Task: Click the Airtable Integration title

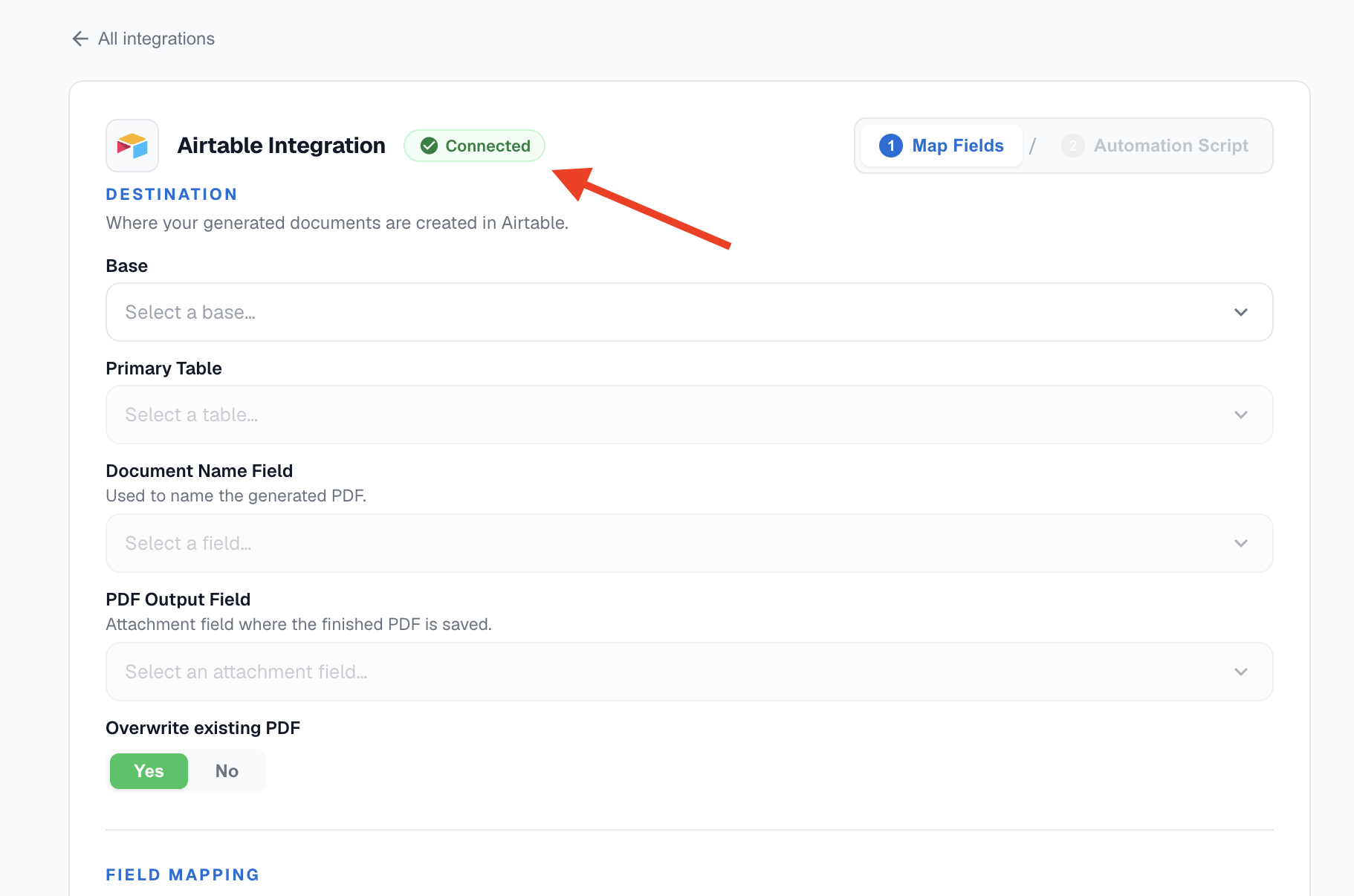Action: click(x=282, y=146)
